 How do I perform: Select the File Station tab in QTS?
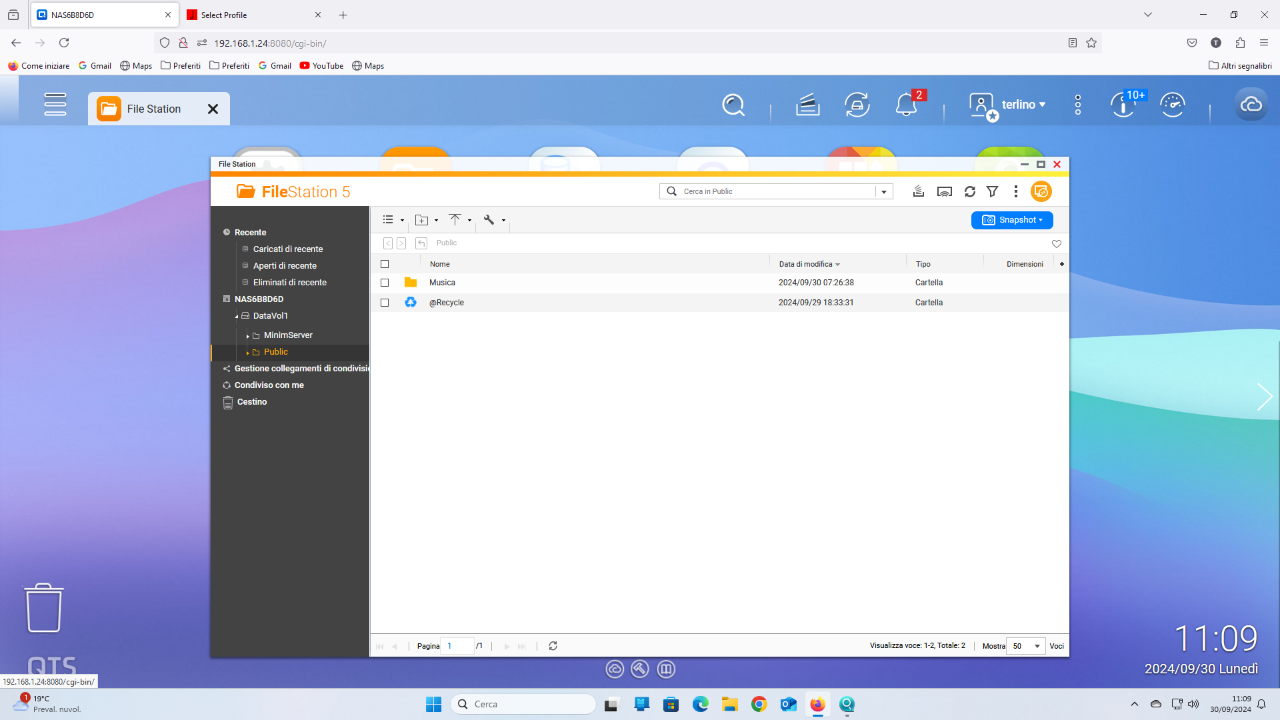click(159, 109)
